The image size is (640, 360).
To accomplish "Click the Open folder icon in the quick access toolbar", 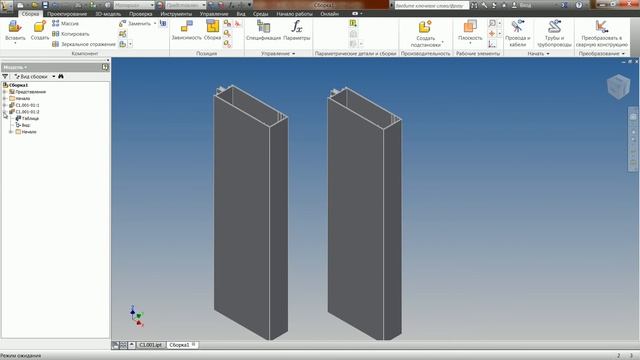I will [34, 5].
